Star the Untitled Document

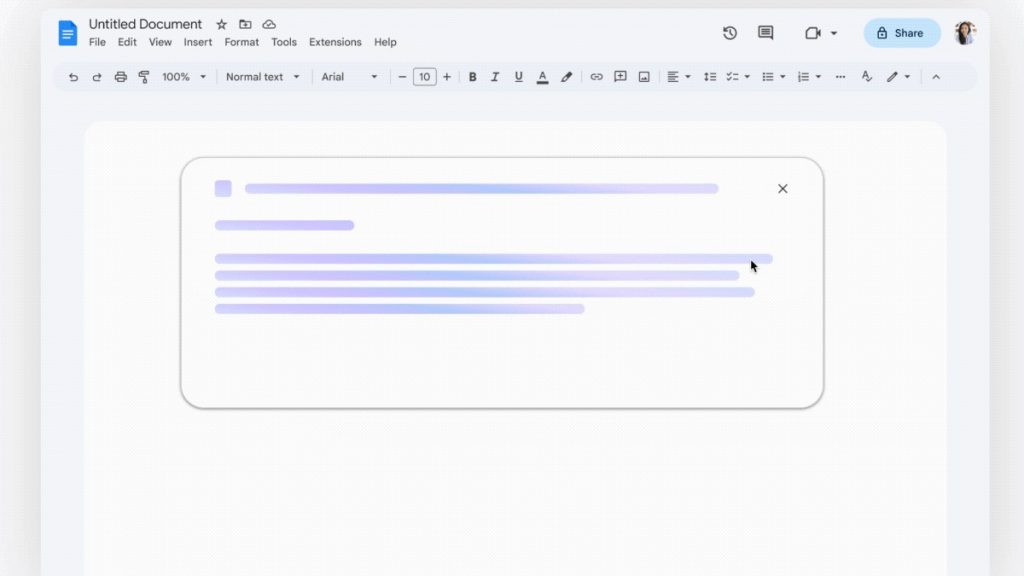(222, 24)
